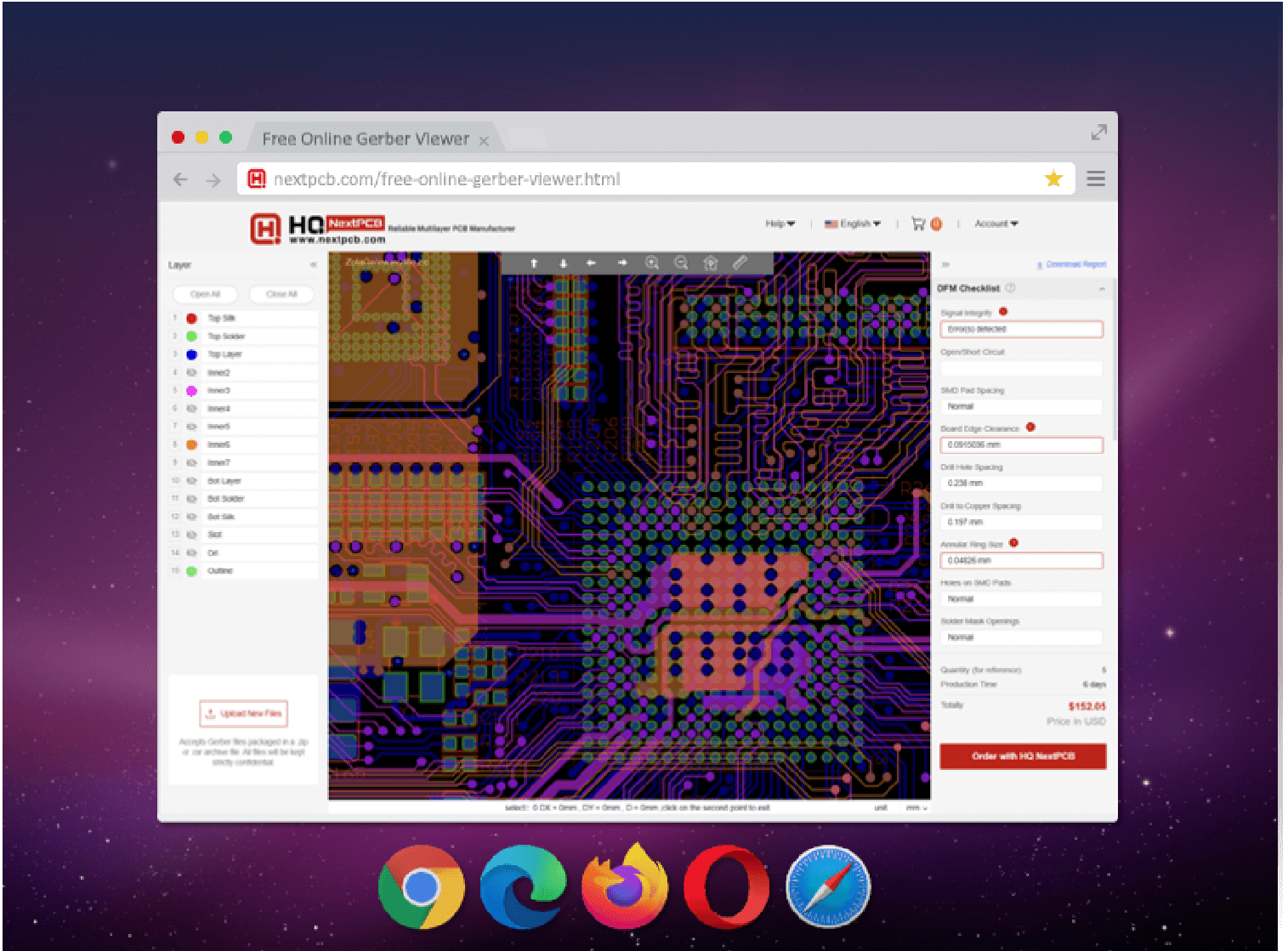This screenshot has width=1288, height=951.
Task: Click the zoom out magnifier tool
Action: pos(681,263)
